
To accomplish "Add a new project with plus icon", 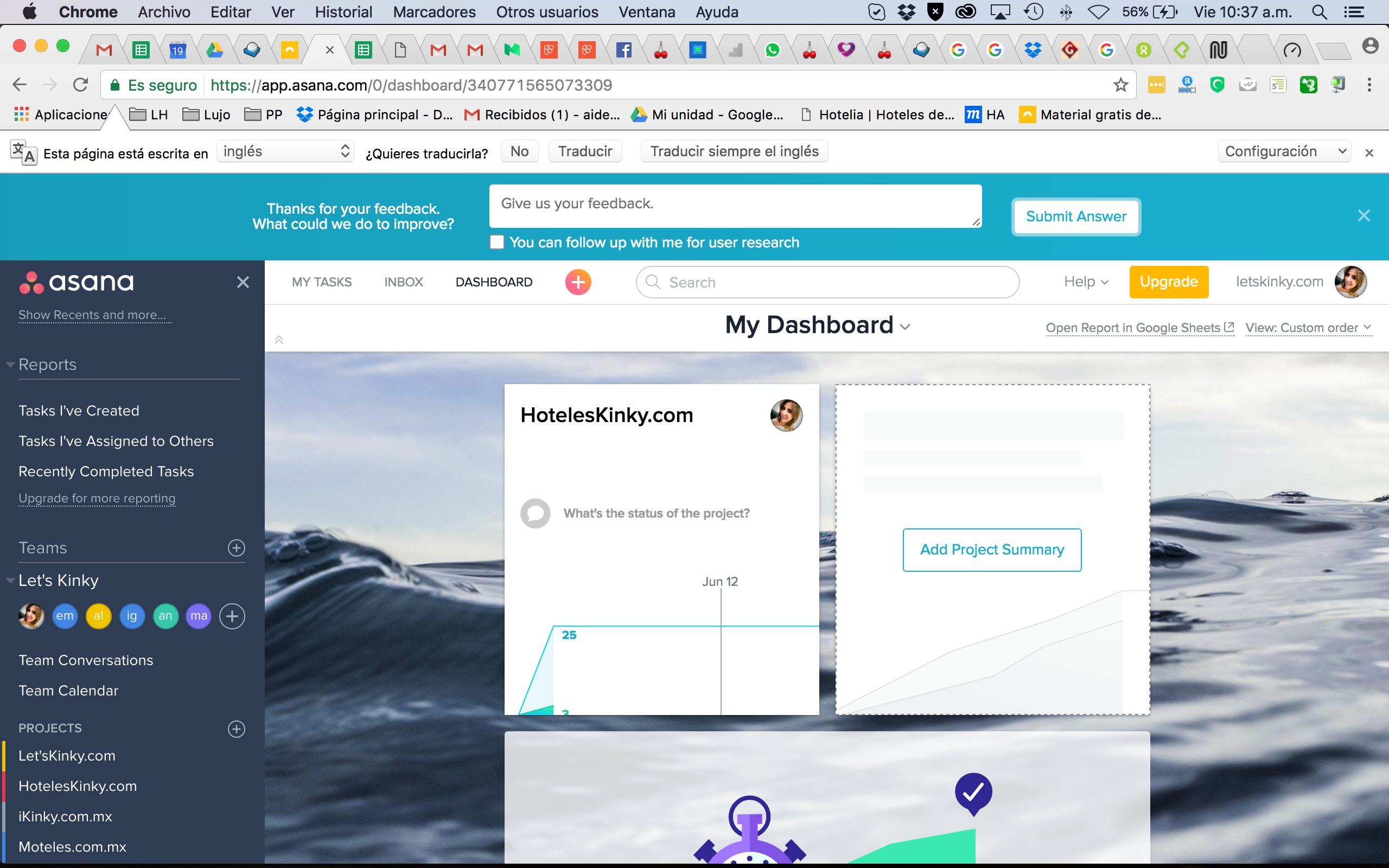I will pyautogui.click(x=237, y=729).
